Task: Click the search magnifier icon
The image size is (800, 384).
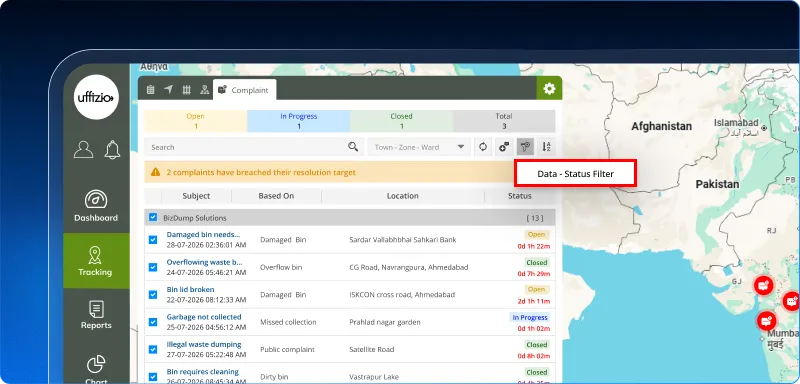Action: click(353, 147)
